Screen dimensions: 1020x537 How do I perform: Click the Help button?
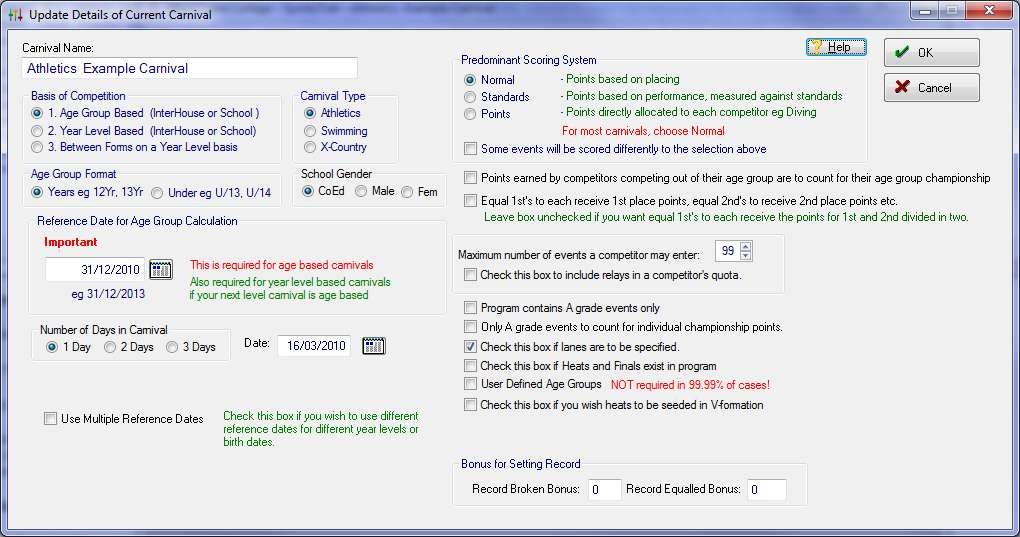coord(836,47)
